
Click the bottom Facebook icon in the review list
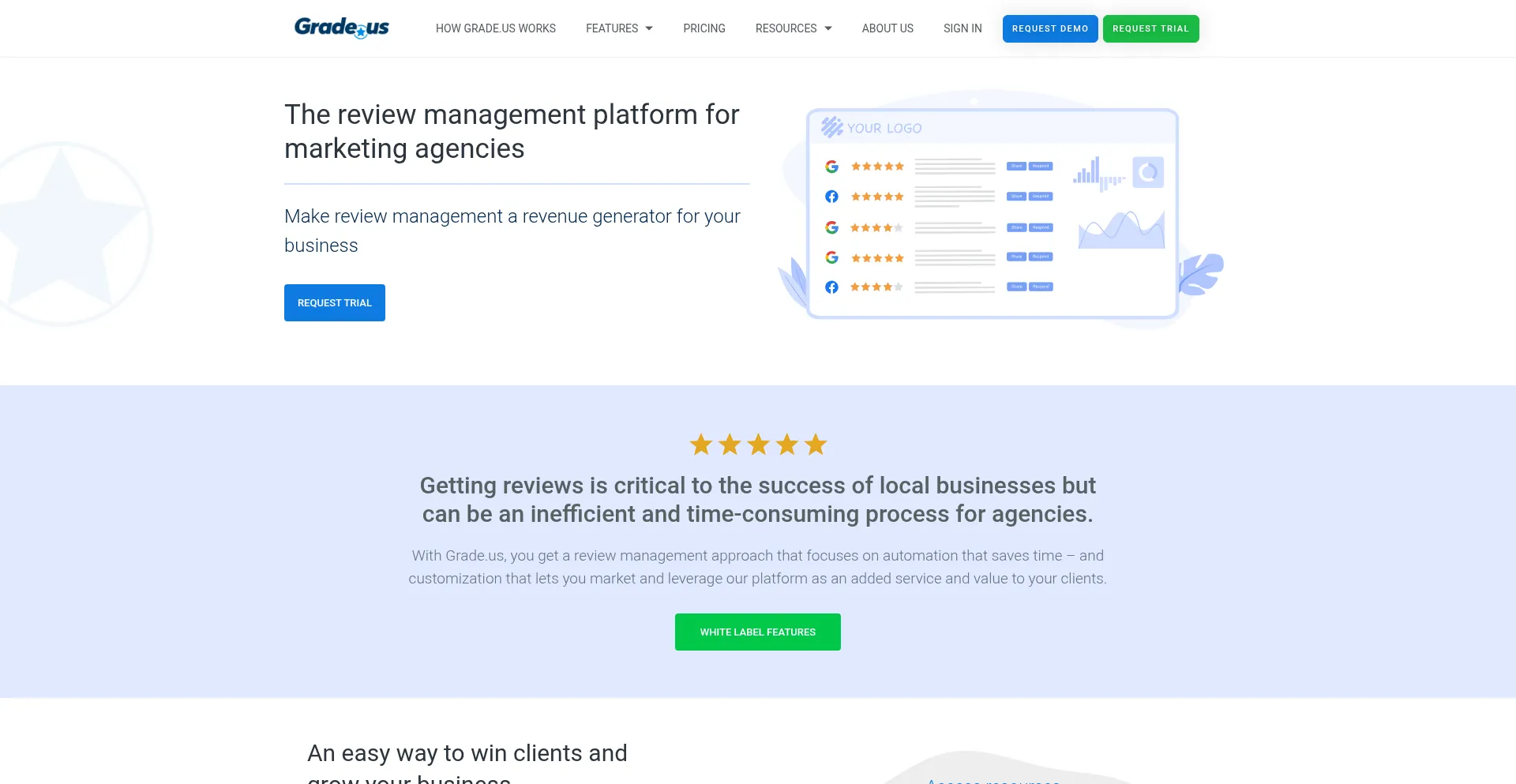click(x=831, y=287)
